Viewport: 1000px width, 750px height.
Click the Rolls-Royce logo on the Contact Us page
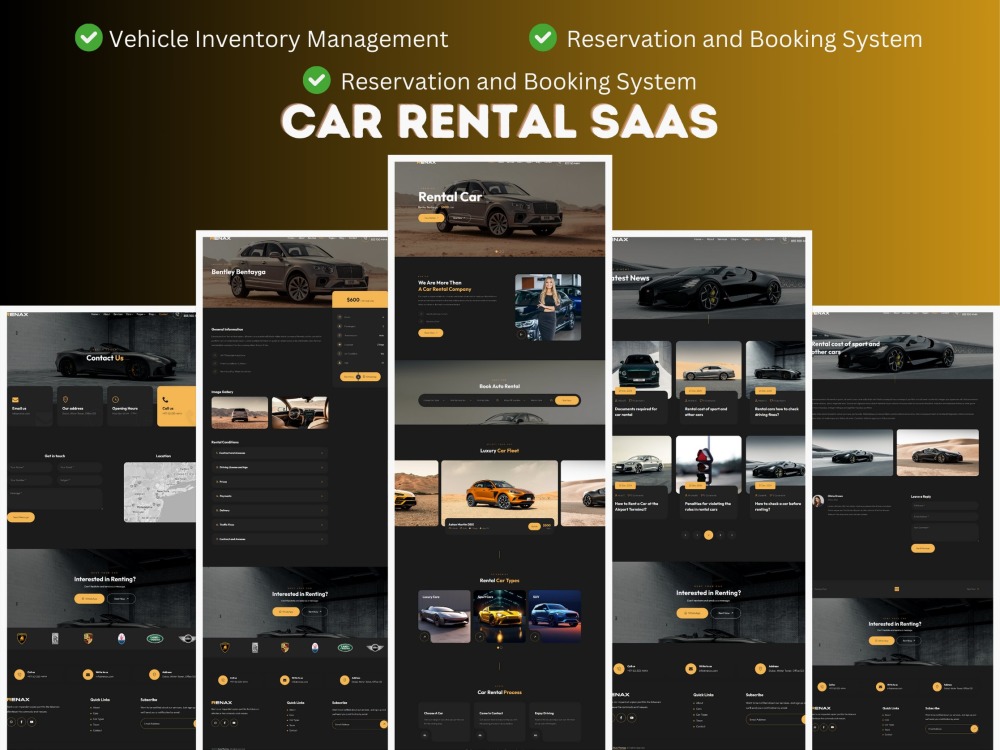[55, 638]
